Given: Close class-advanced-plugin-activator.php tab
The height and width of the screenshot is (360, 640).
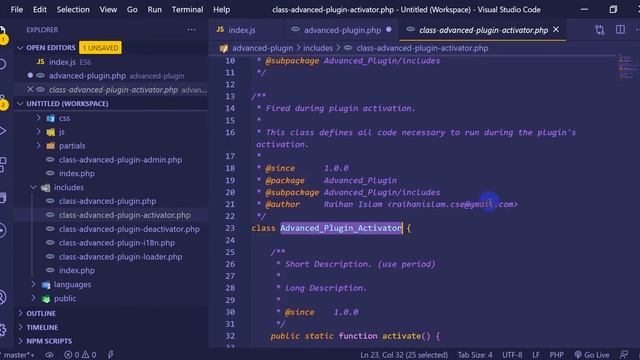Looking at the screenshot, I should tap(556, 29).
